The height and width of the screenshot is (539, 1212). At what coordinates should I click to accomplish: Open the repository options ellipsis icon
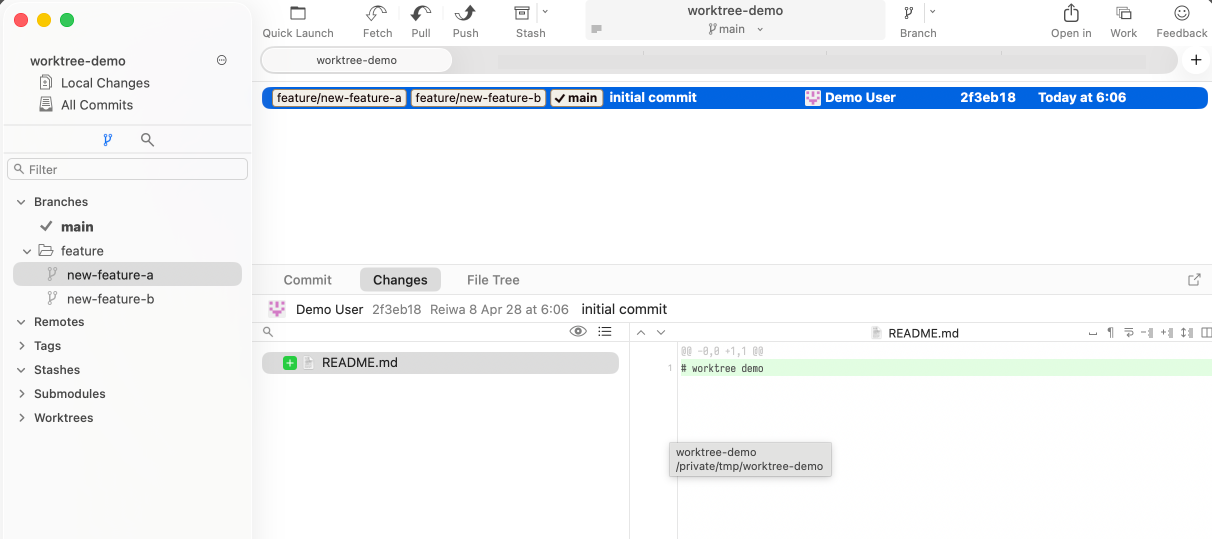[x=222, y=60]
